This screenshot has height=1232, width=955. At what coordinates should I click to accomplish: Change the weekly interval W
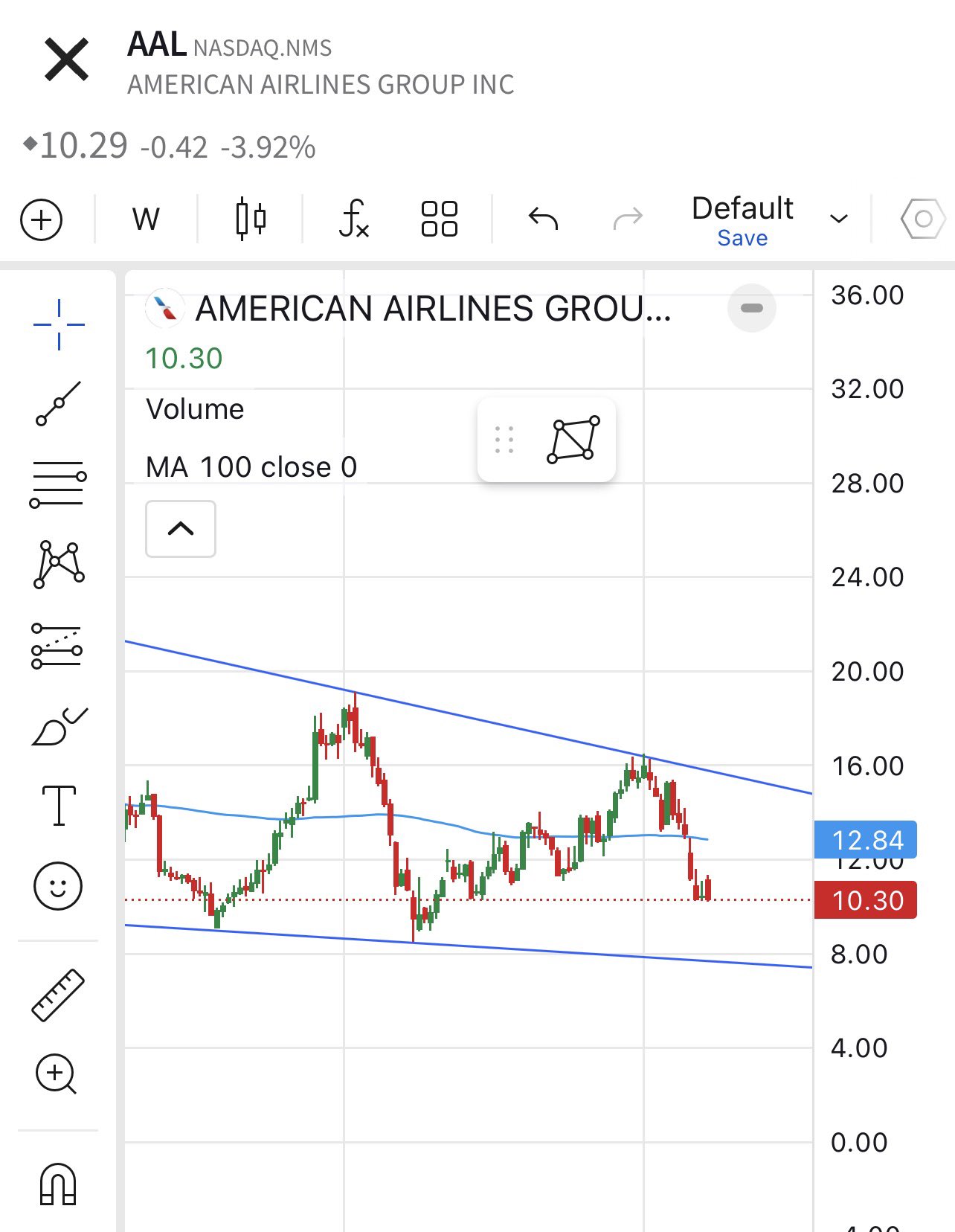146,219
